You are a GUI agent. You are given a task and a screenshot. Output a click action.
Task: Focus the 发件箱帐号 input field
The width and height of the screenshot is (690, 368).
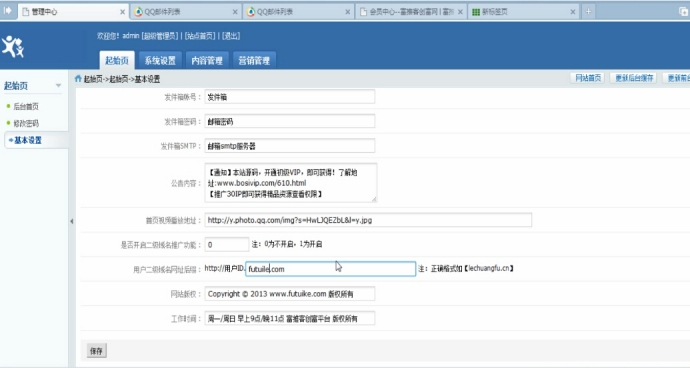tap(290, 97)
